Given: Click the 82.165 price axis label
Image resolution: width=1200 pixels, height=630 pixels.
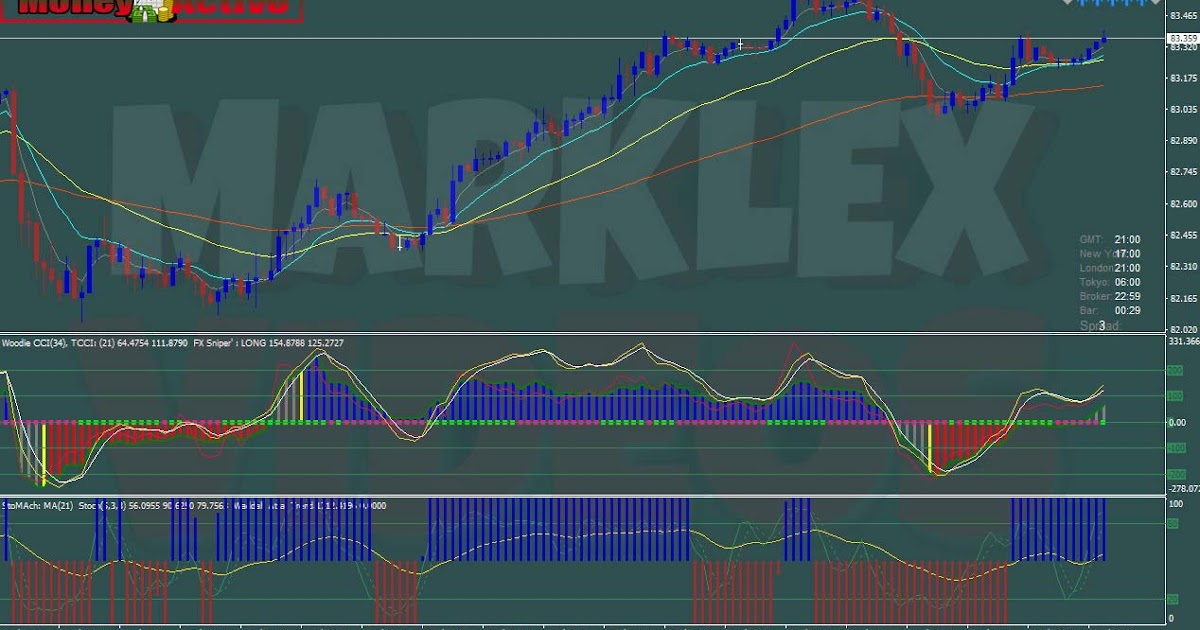Looking at the screenshot, I should click(x=1183, y=298).
